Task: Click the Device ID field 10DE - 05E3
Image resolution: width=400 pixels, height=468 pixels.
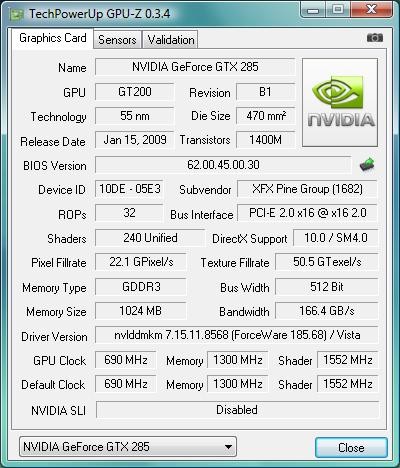Action: tap(129, 189)
